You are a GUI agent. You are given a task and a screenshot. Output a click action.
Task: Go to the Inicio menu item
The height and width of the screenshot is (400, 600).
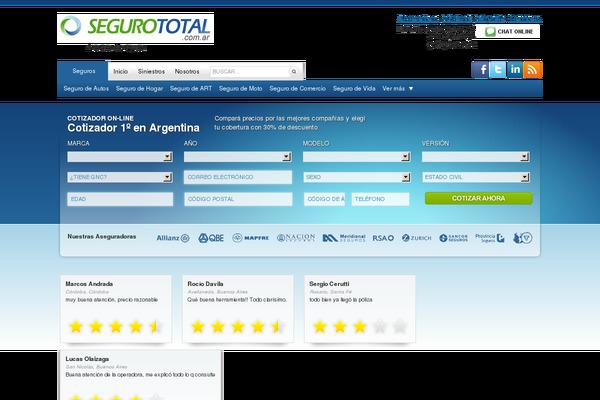coord(120,72)
